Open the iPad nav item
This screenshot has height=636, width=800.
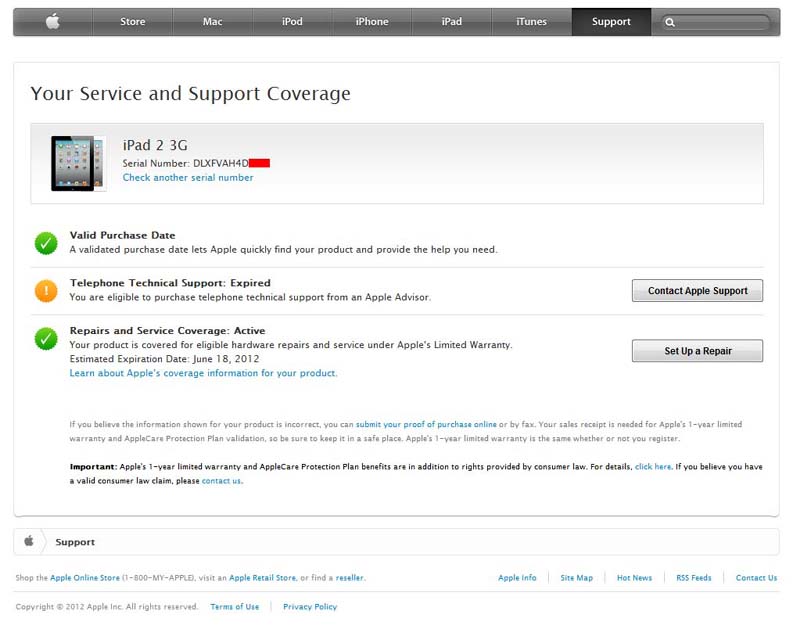(x=452, y=21)
